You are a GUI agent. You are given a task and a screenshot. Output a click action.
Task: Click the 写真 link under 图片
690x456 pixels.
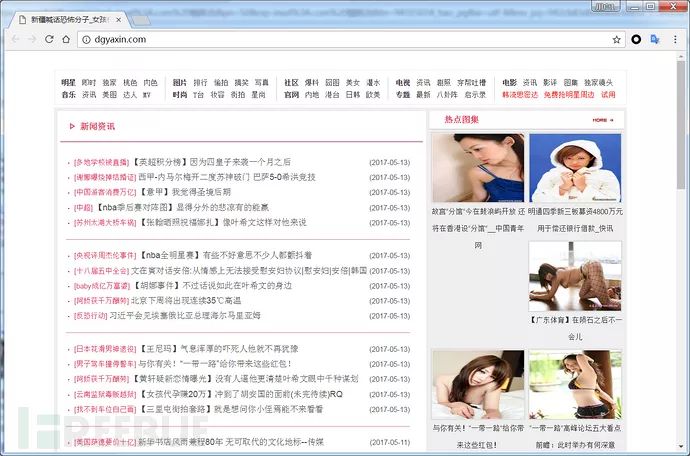coord(262,82)
